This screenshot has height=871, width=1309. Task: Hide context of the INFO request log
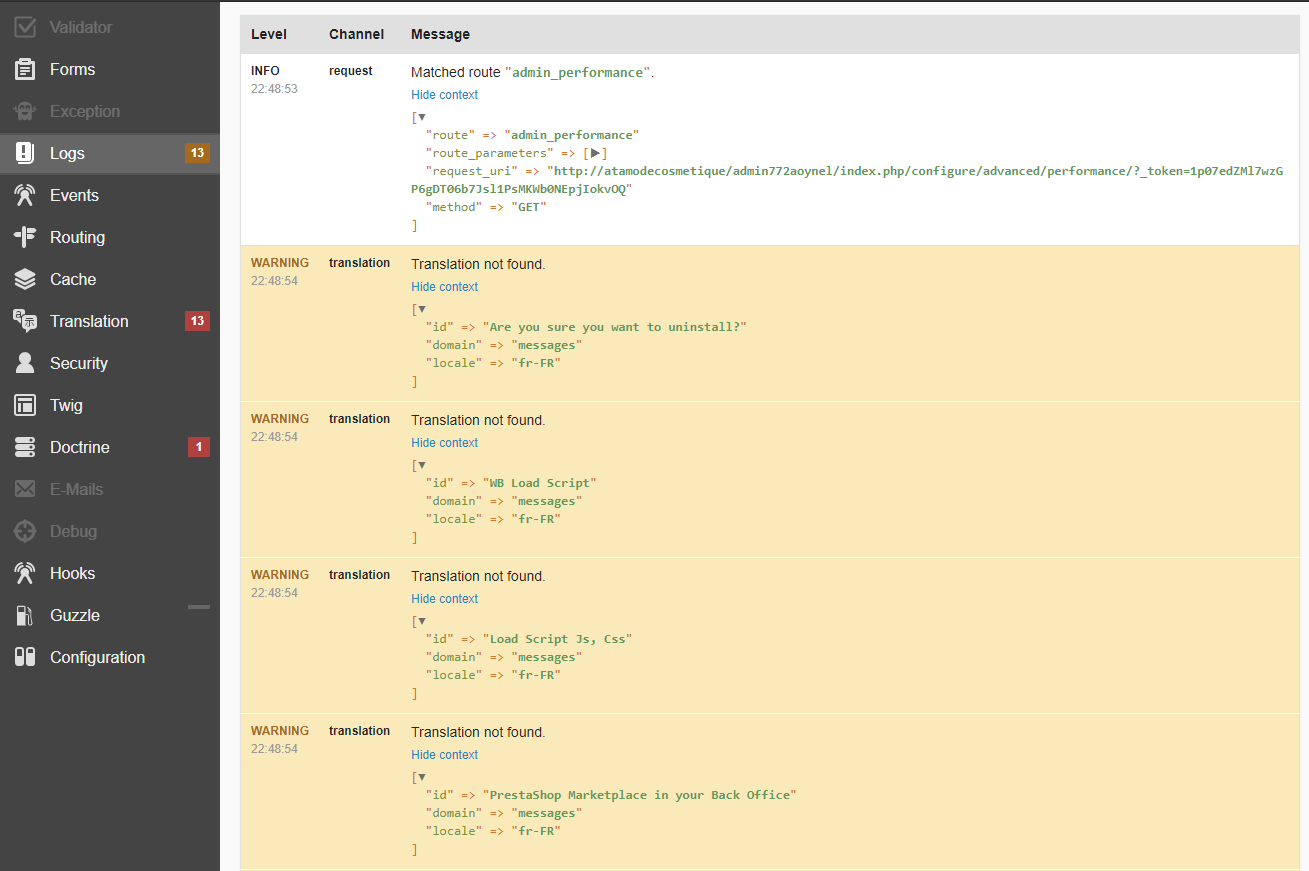pyautogui.click(x=444, y=95)
